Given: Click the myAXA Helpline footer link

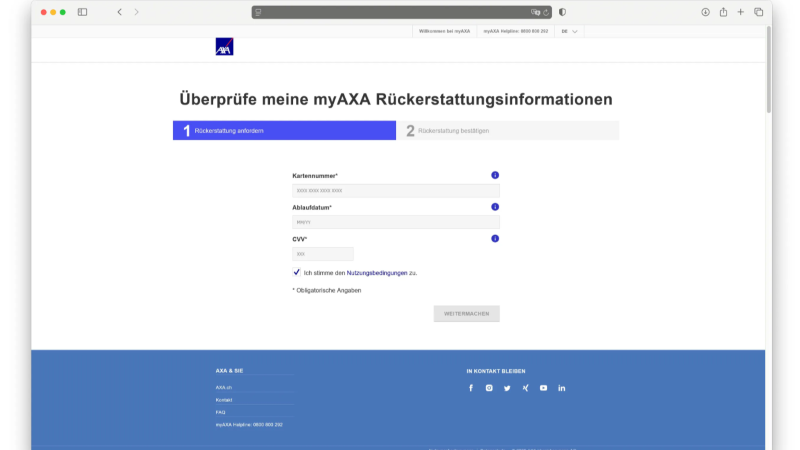Looking at the screenshot, I should tap(248, 424).
